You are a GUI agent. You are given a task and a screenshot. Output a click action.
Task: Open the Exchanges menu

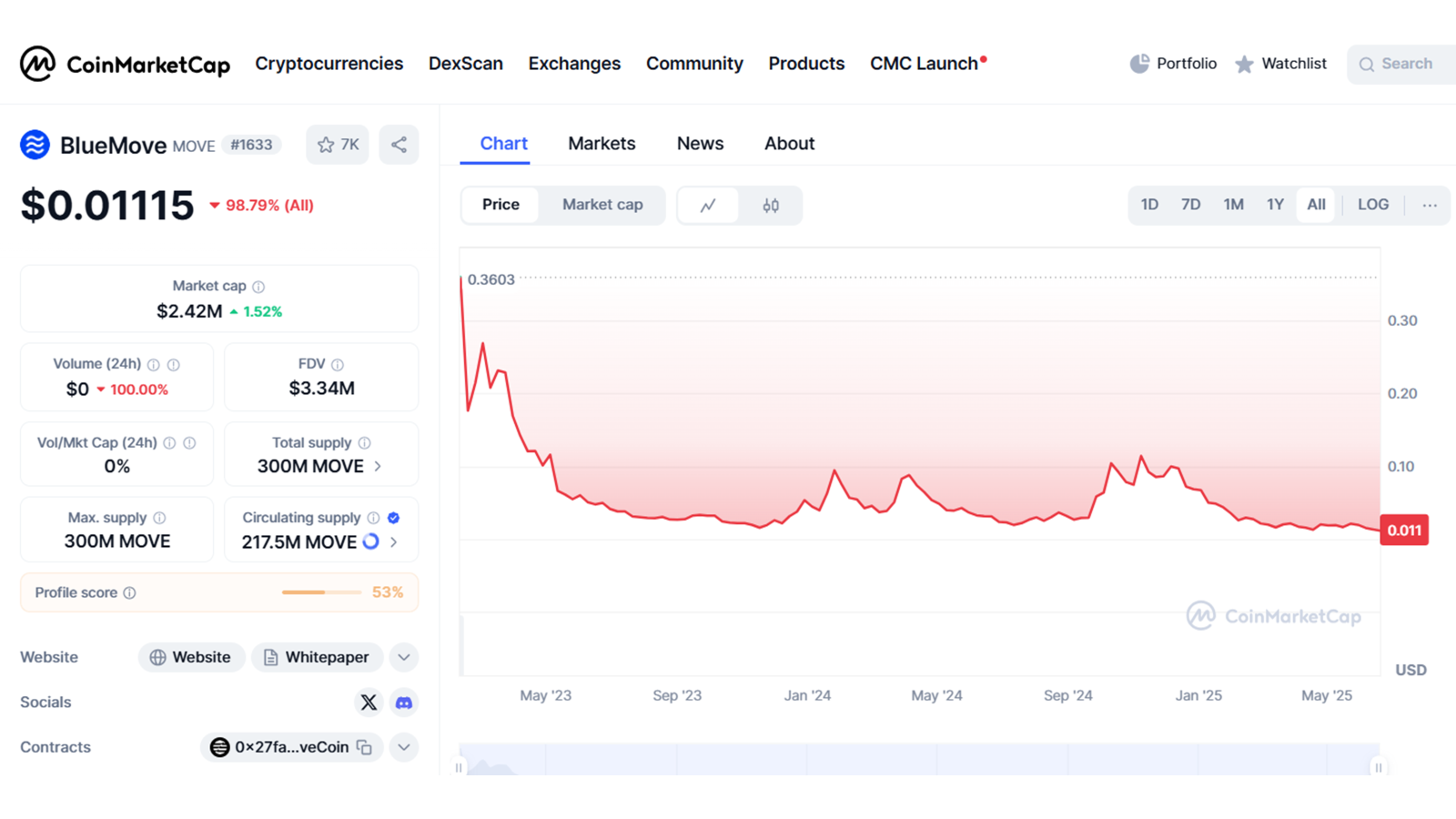tap(574, 64)
